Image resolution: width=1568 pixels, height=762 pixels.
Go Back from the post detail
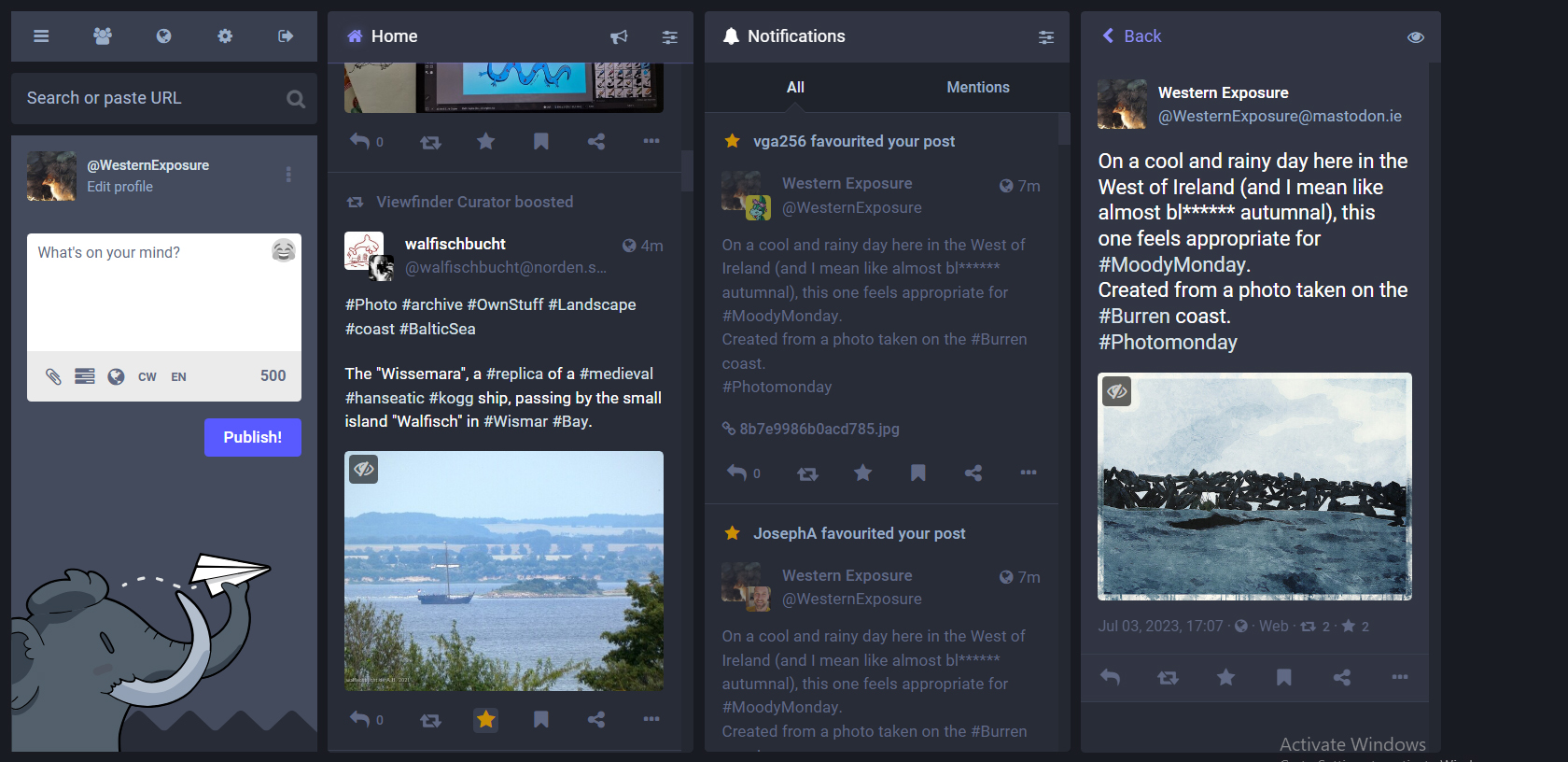[x=1131, y=36]
